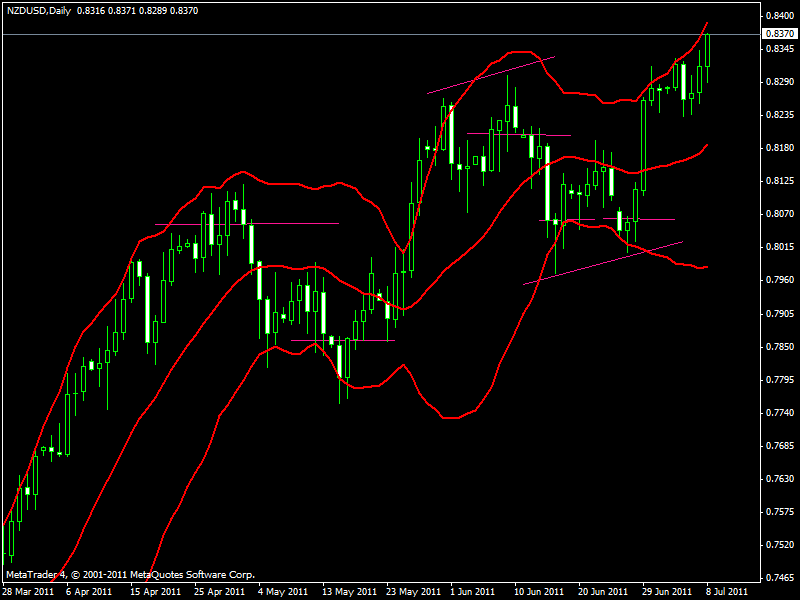Select the rising magenta trendline under the mid-June lows
This screenshot has height=600, width=800.
click(603, 263)
